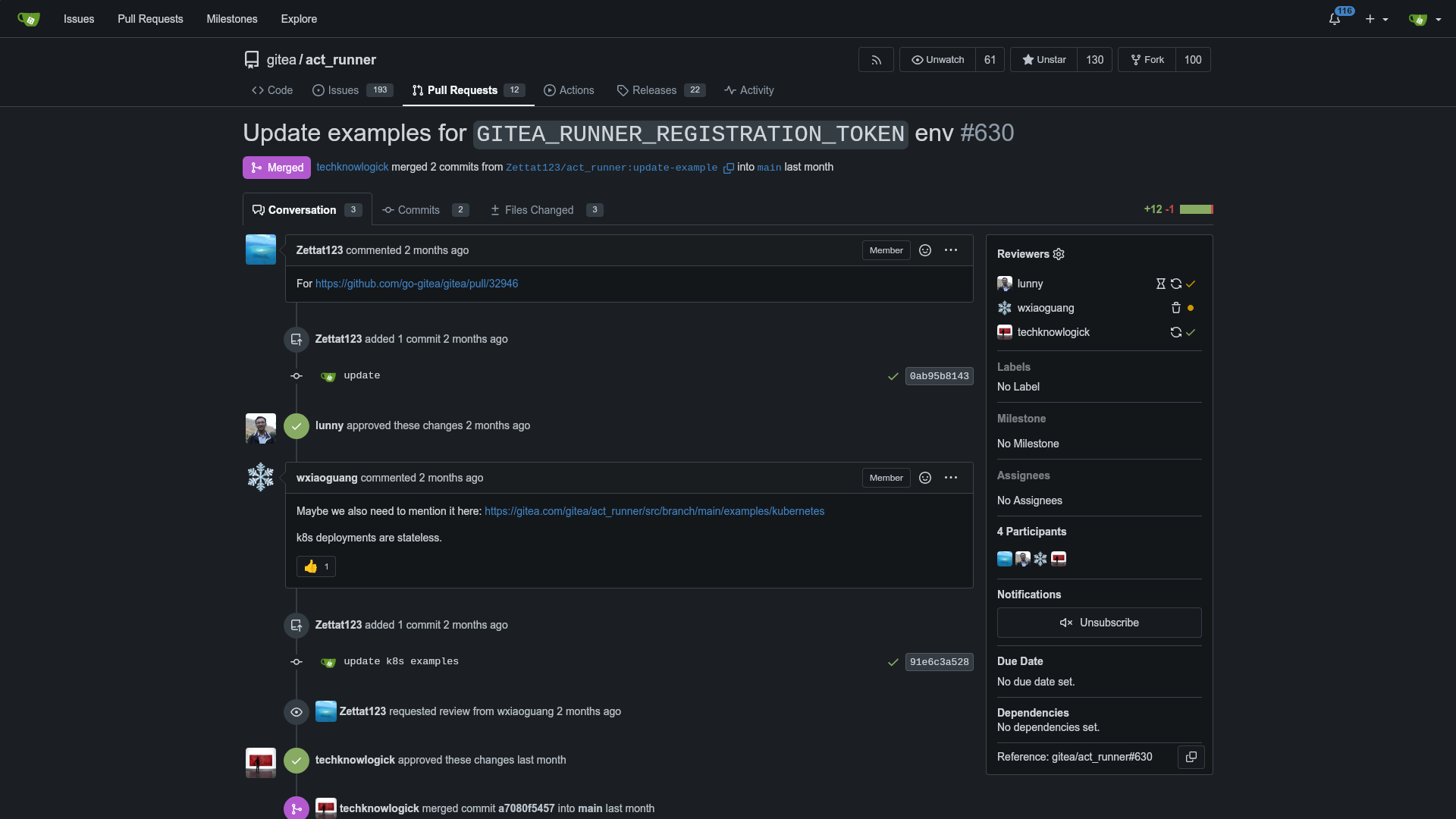Screen dimensions: 1456x819
Task: Open options menu on wxiaoguang's comment
Action: tap(950, 478)
